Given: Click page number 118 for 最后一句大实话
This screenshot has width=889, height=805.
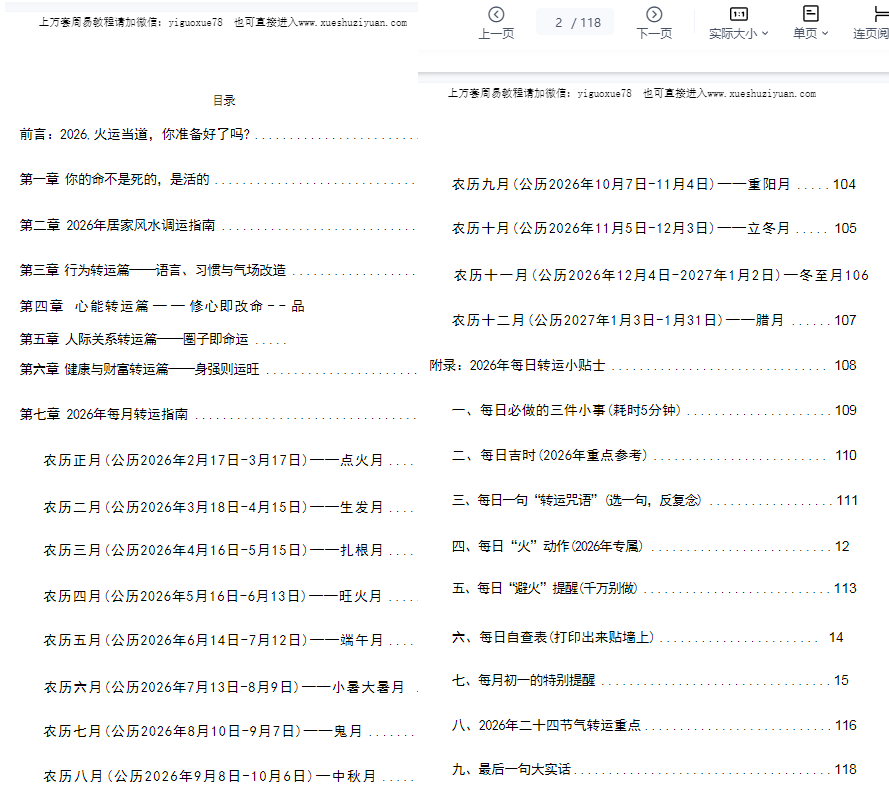Looking at the screenshot, I should tap(845, 770).
